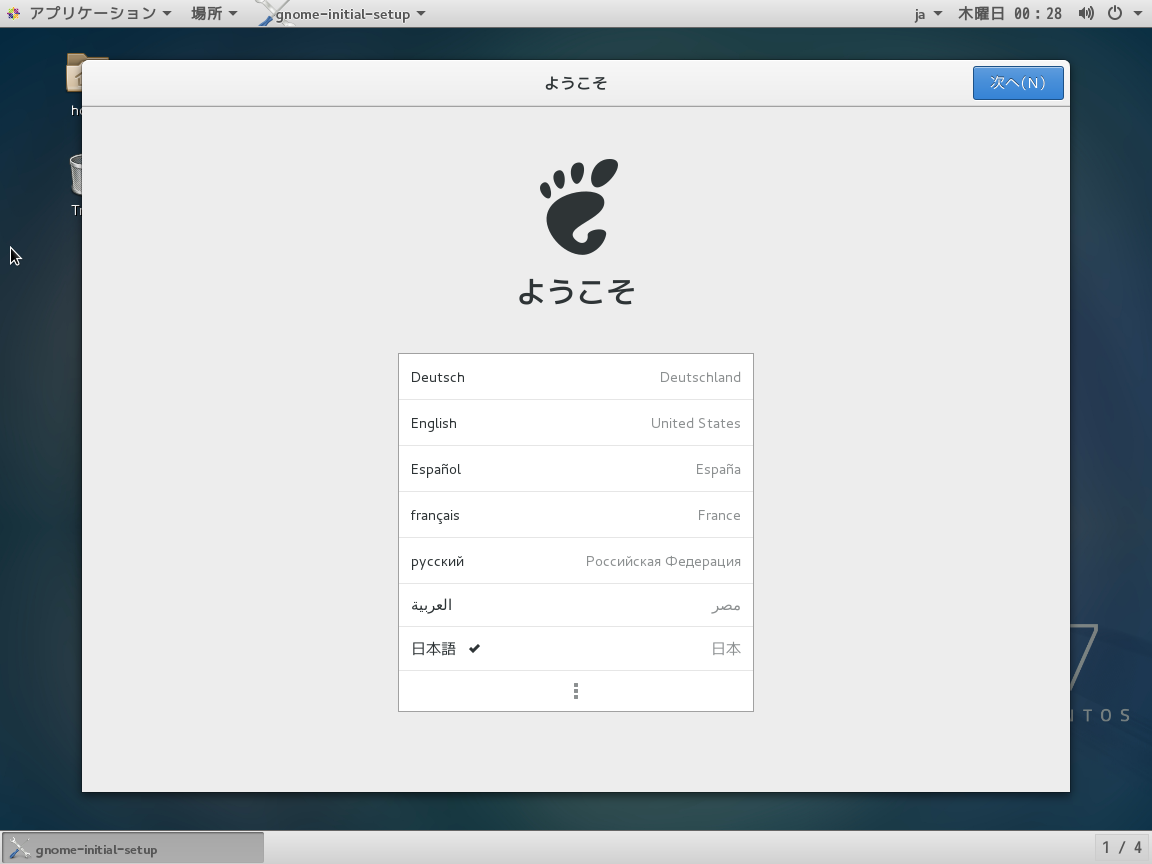
Task: Click gnome-initial-setup taskbar window button
Action: [x=133, y=849]
